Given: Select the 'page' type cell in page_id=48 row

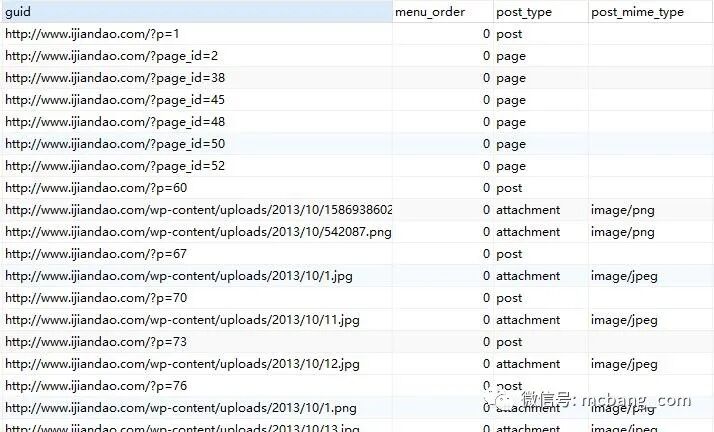Looking at the screenshot, I should pyautogui.click(x=541, y=122).
